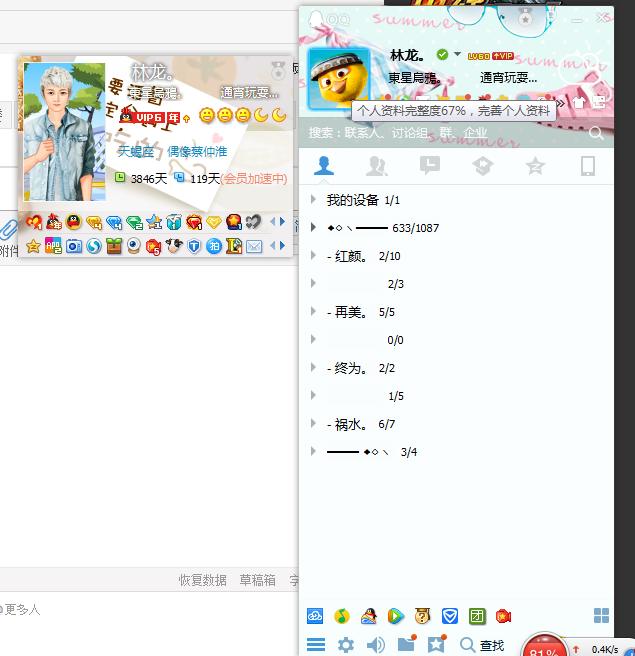The image size is (635, 656).
Task: Open the QQ main menu hamburger icon
Action: [316, 645]
